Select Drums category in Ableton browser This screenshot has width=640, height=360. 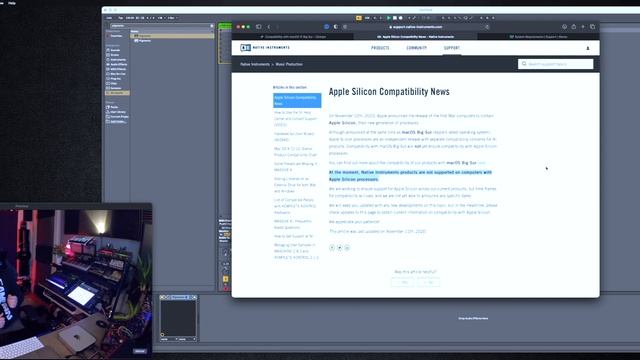[x=115, y=55]
